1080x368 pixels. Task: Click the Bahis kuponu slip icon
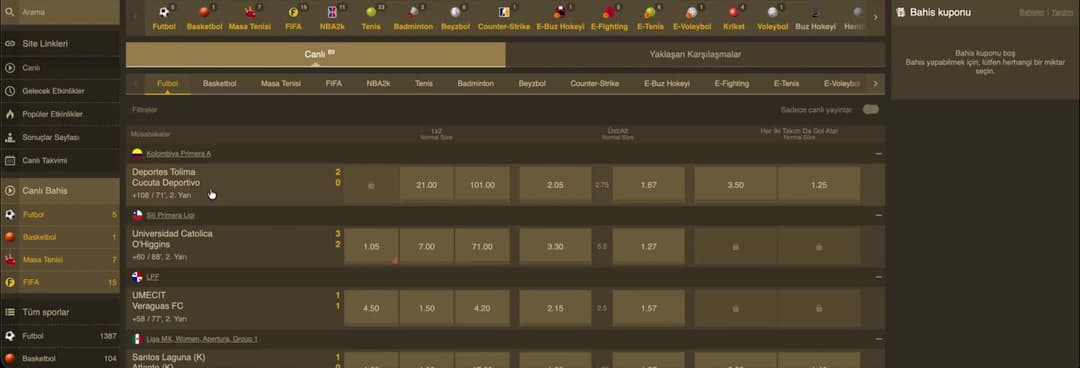pyautogui.click(x=900, y=12)
